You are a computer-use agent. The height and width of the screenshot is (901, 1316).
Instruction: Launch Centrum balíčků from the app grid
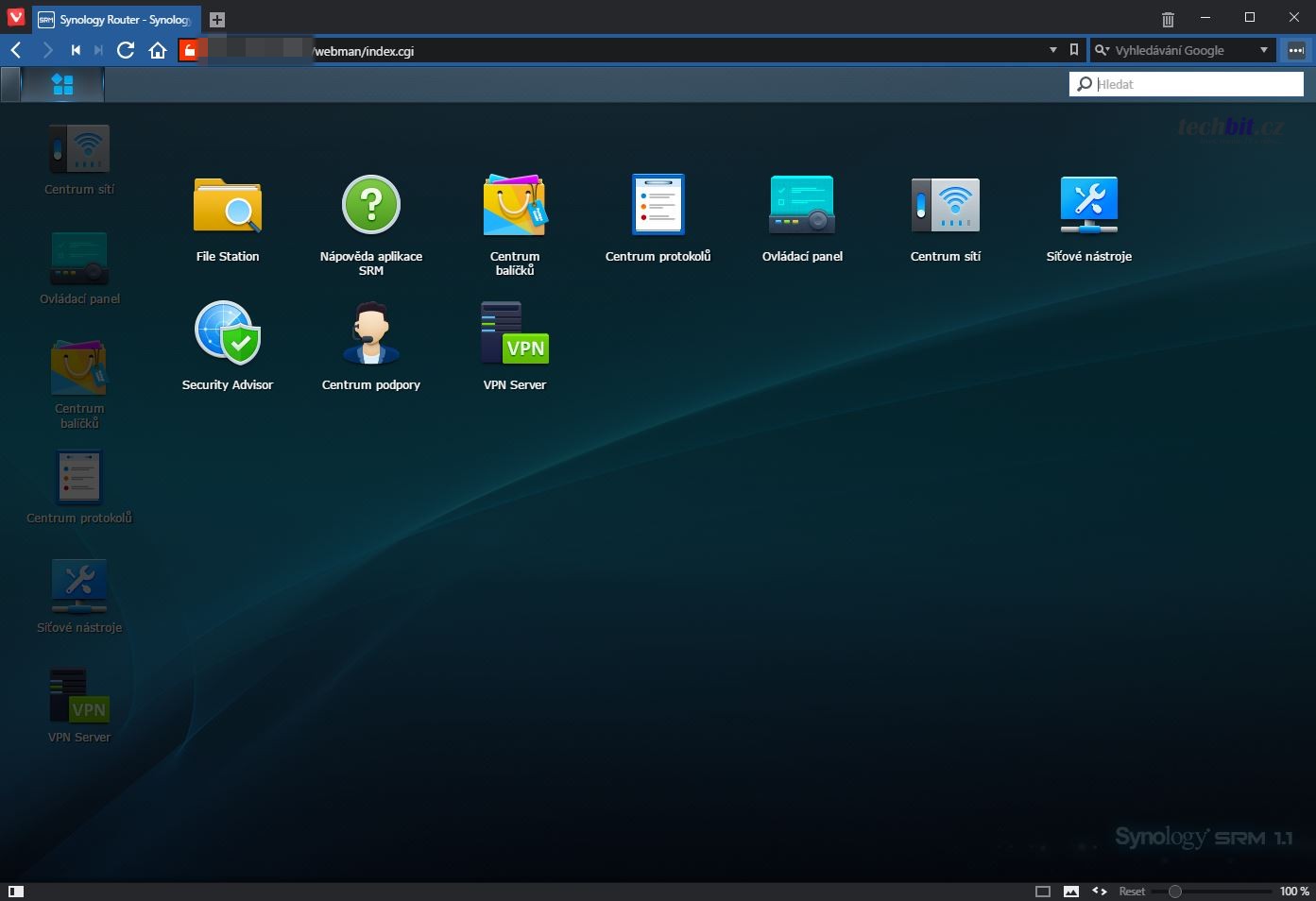[514, 206]
